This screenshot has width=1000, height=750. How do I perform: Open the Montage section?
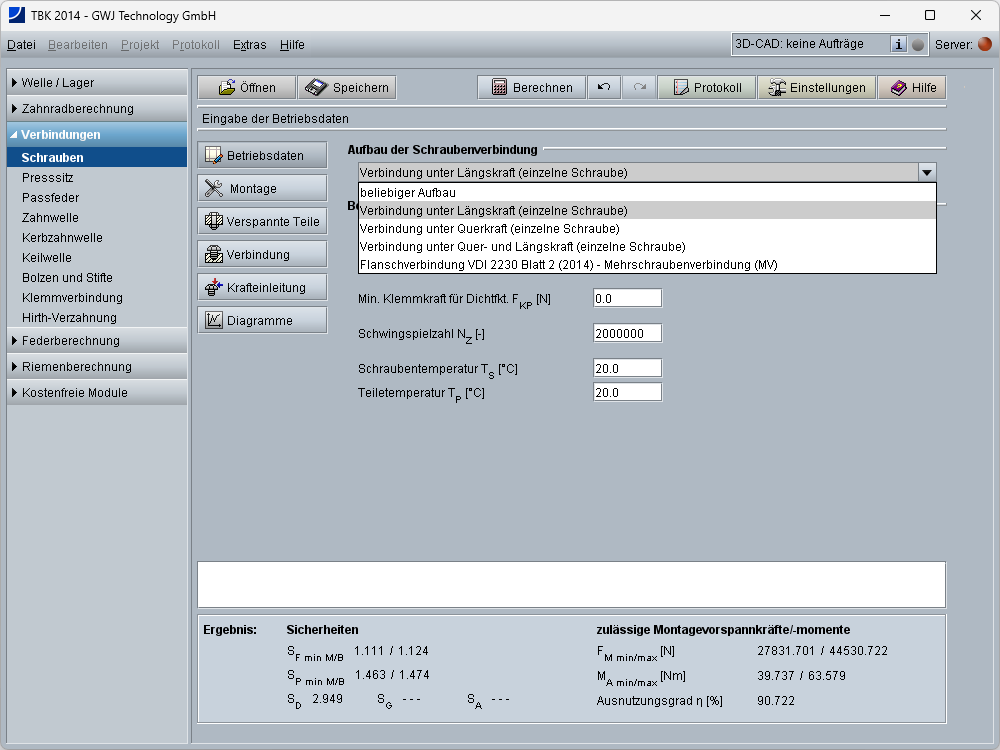[262, 188]
